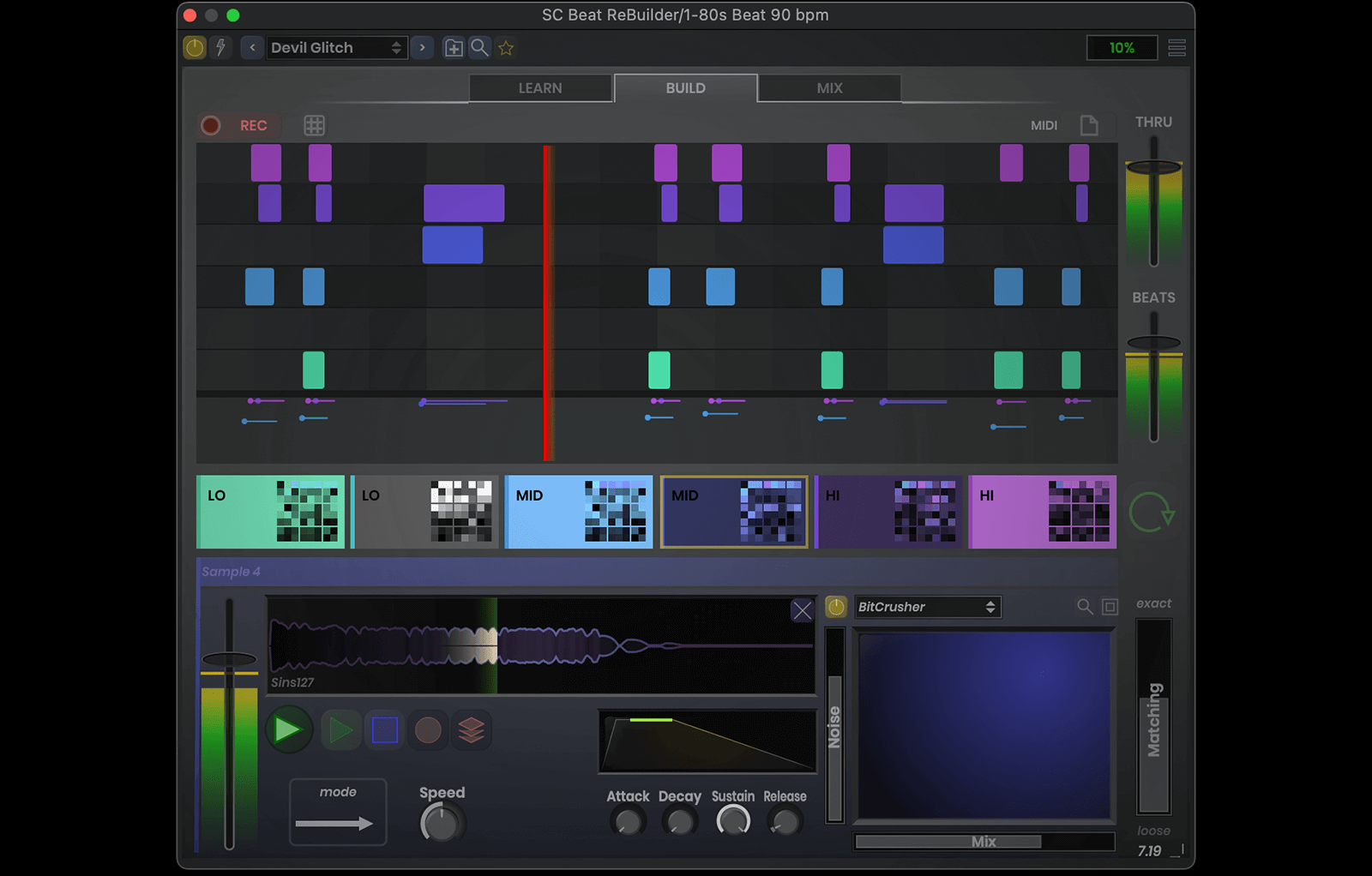Image resolution: width=1372 pixels, height=876 pixels.
Task: Save preset using the folder-plus icon
Action: coord(453,47)
